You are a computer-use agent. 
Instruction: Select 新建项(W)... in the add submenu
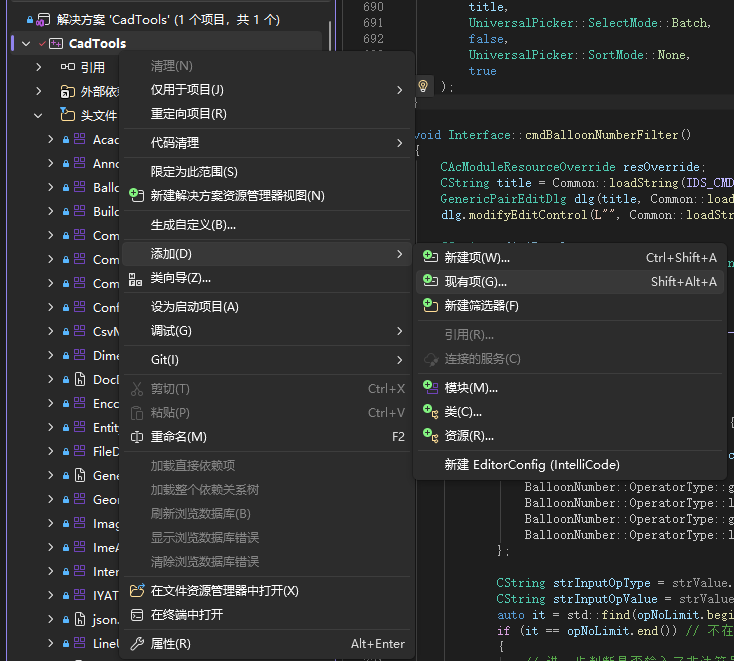click(x=570, y=257)
